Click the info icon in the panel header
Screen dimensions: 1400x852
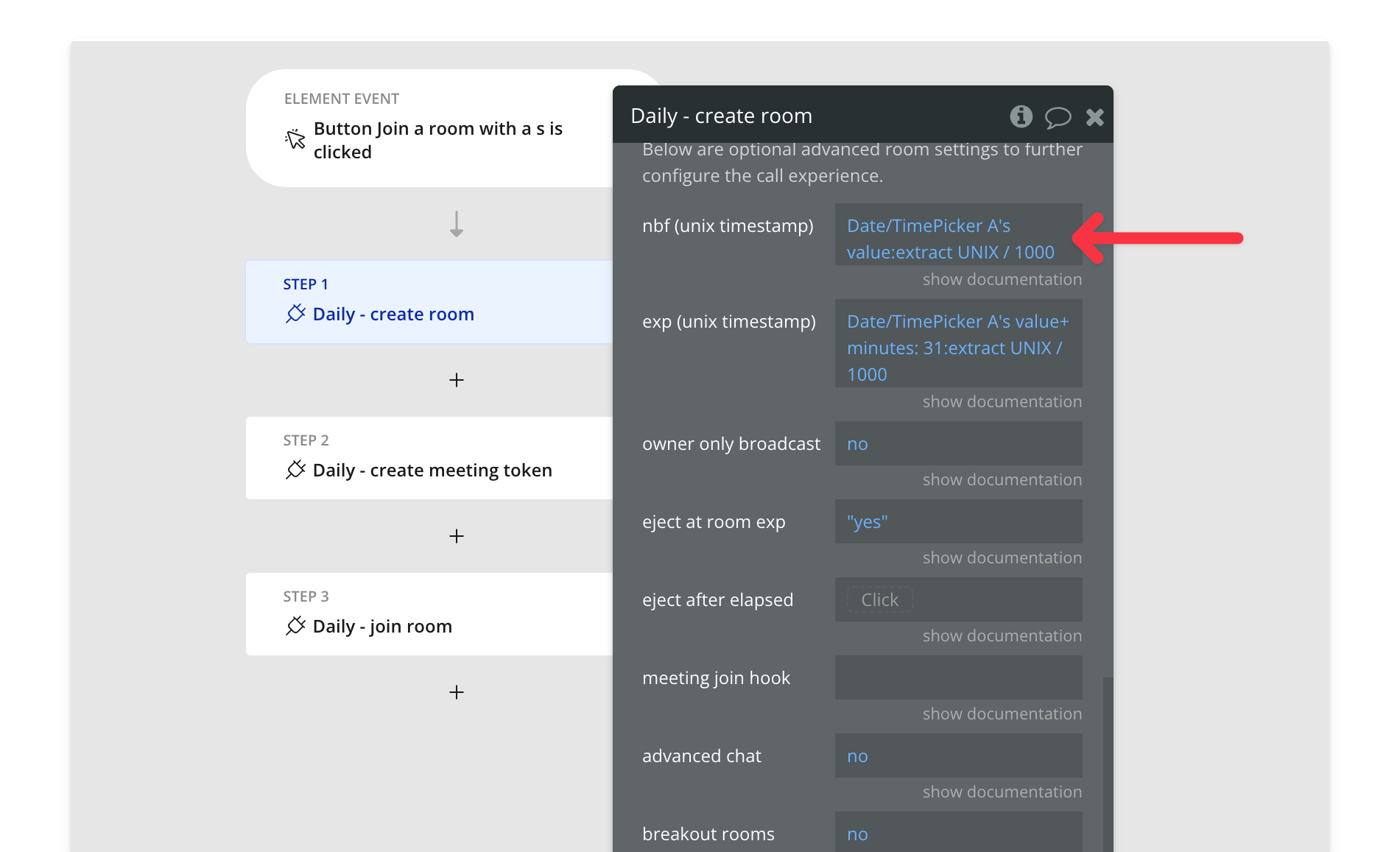pyautogui.click(x=1021, y=116)
